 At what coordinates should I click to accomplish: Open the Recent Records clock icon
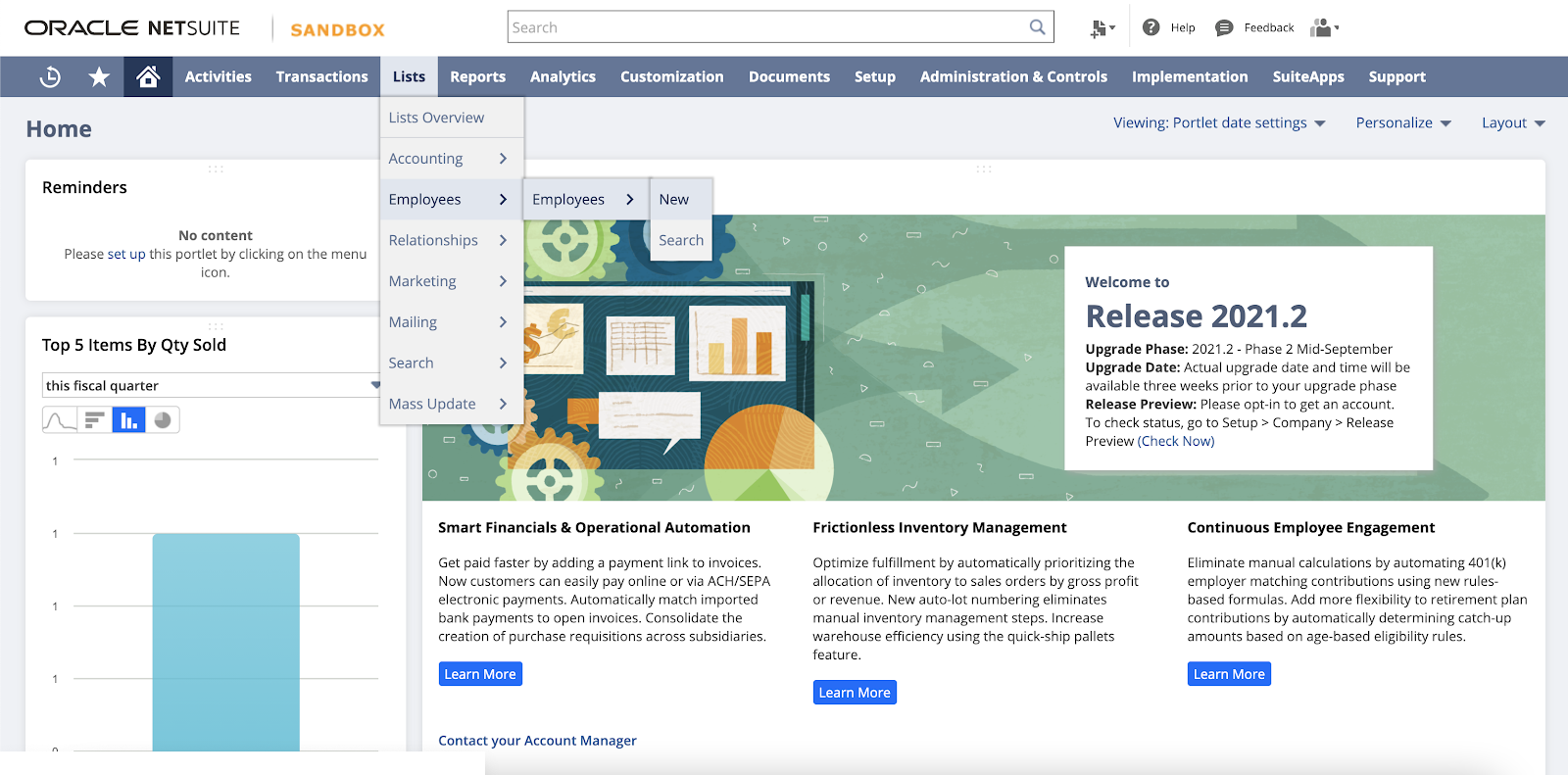coord(49,76)
